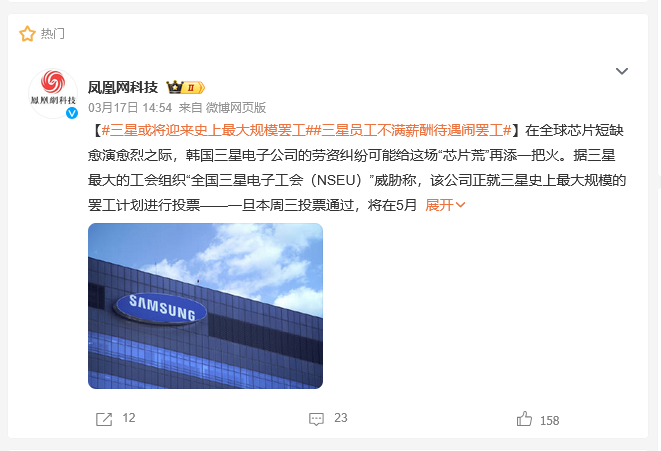Click the 热门 label
This screenshot has width=661, height=451.
(52, 34)
